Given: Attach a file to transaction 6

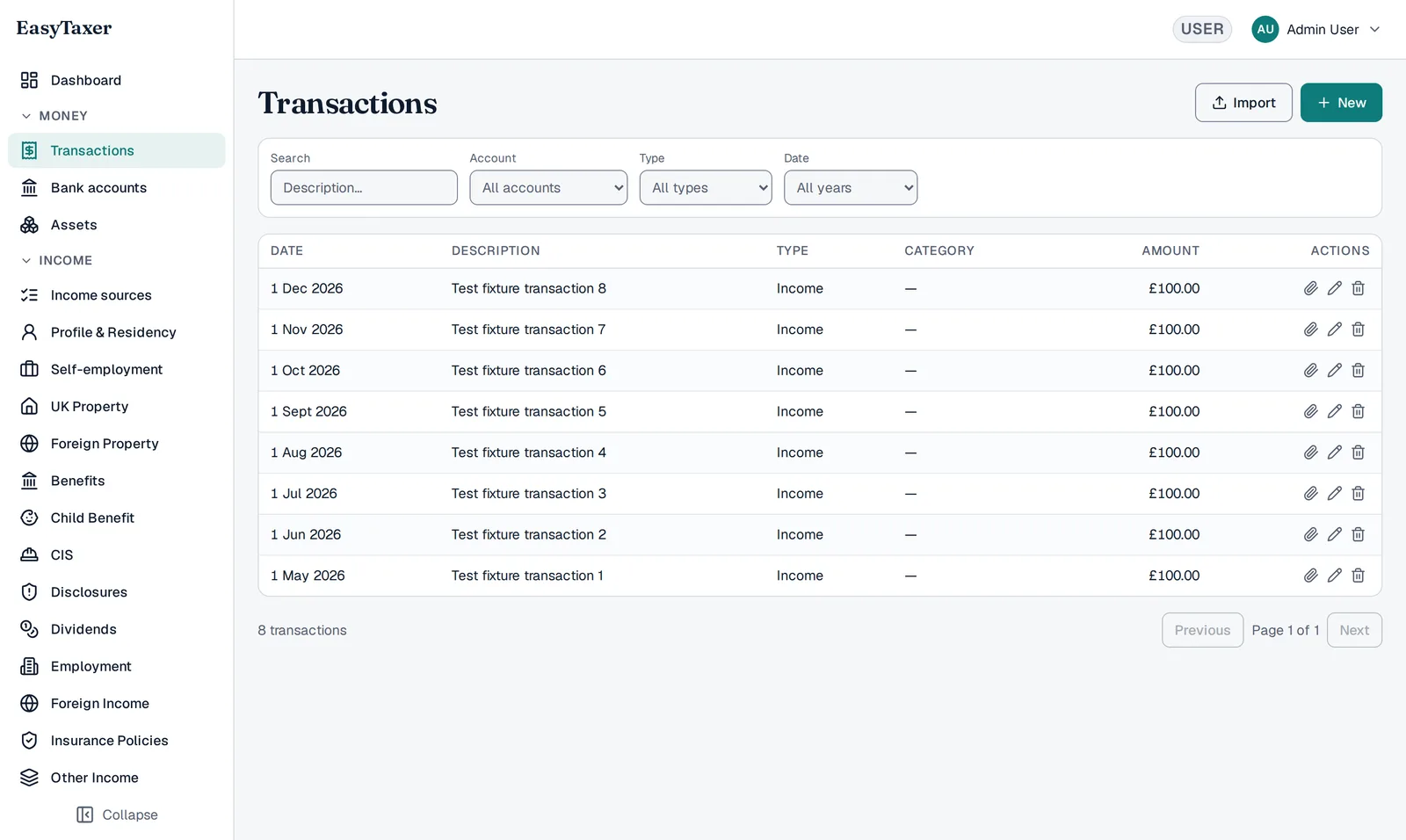Looking at the screenshot, I should pyautogui.click(x=1310, y=371).
